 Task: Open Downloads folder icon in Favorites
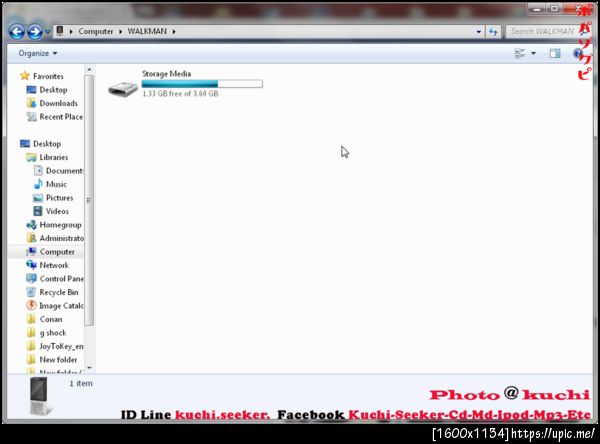click(x=31, y=103)
